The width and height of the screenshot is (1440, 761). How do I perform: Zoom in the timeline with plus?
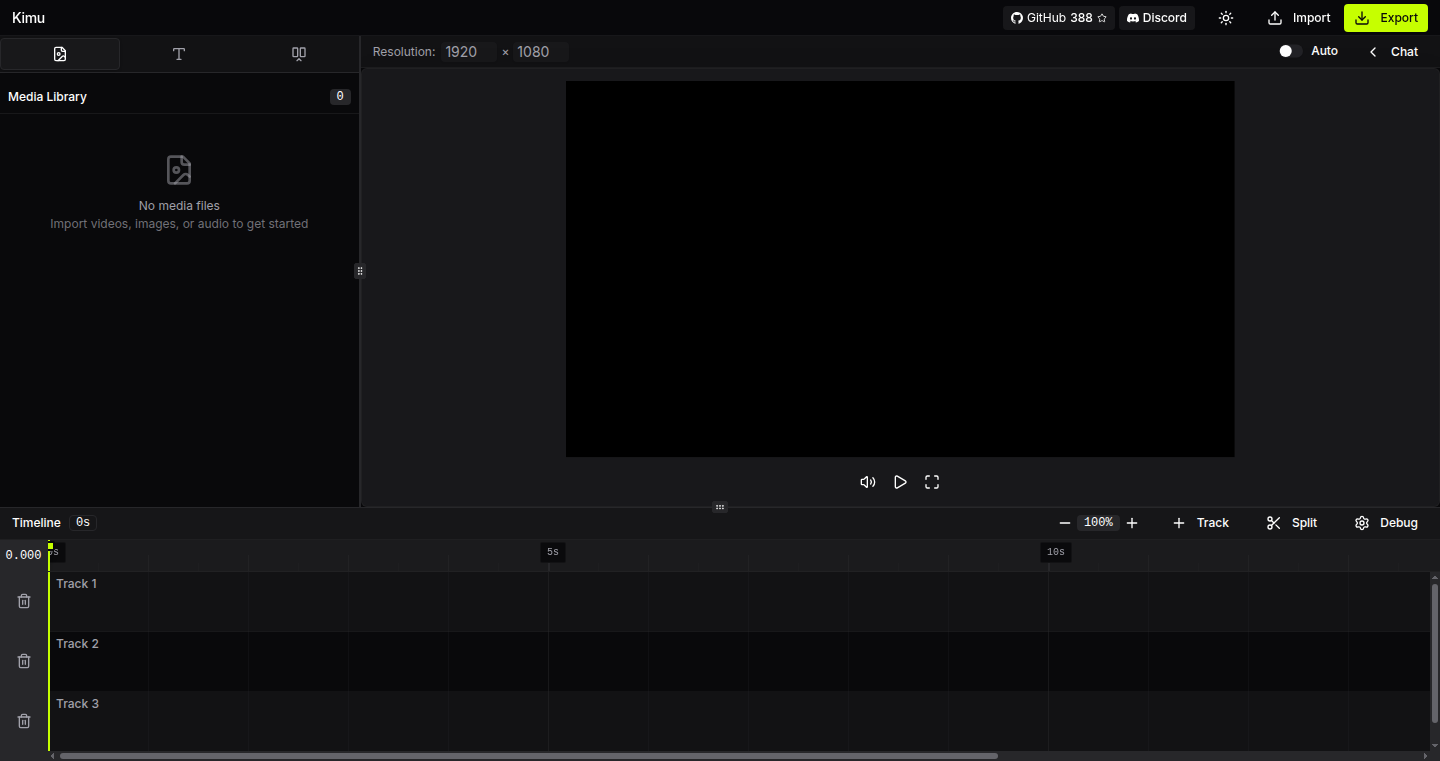(x=1132, y=523)
